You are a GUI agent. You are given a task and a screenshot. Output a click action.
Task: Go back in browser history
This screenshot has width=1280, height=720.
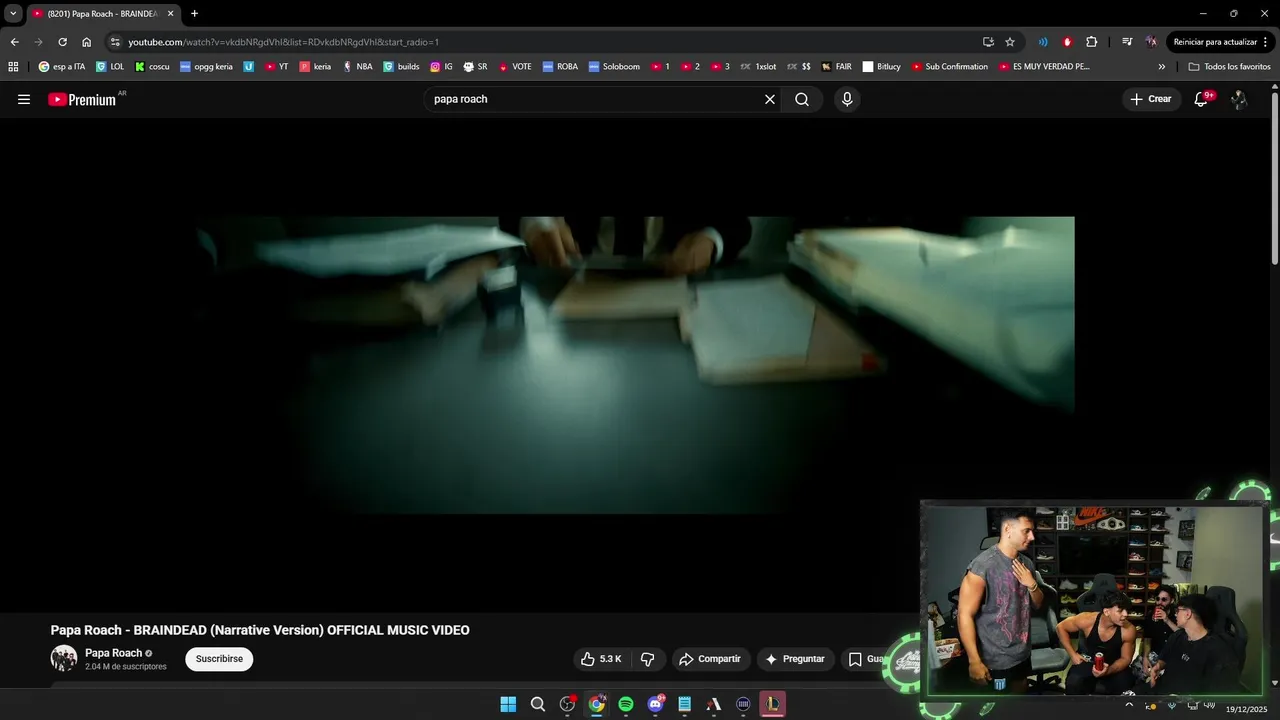[14, 42]
